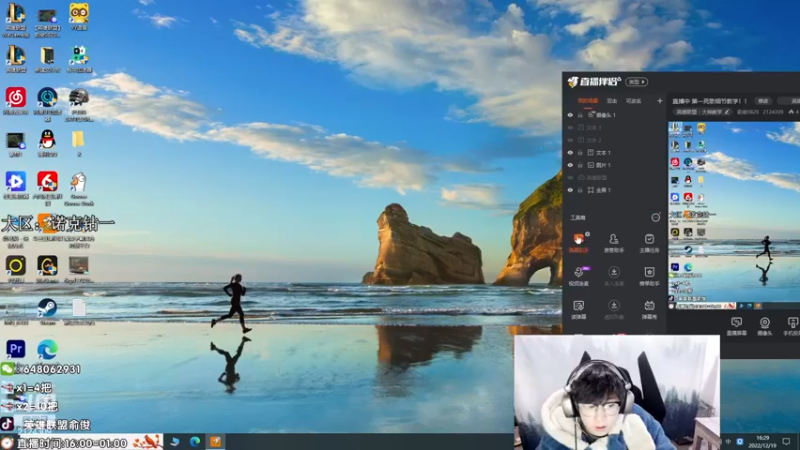The height and width of the screenshot is (450, 800).
Task: Open the blue play-button video app shortcut
Action: tap(16, 185)
